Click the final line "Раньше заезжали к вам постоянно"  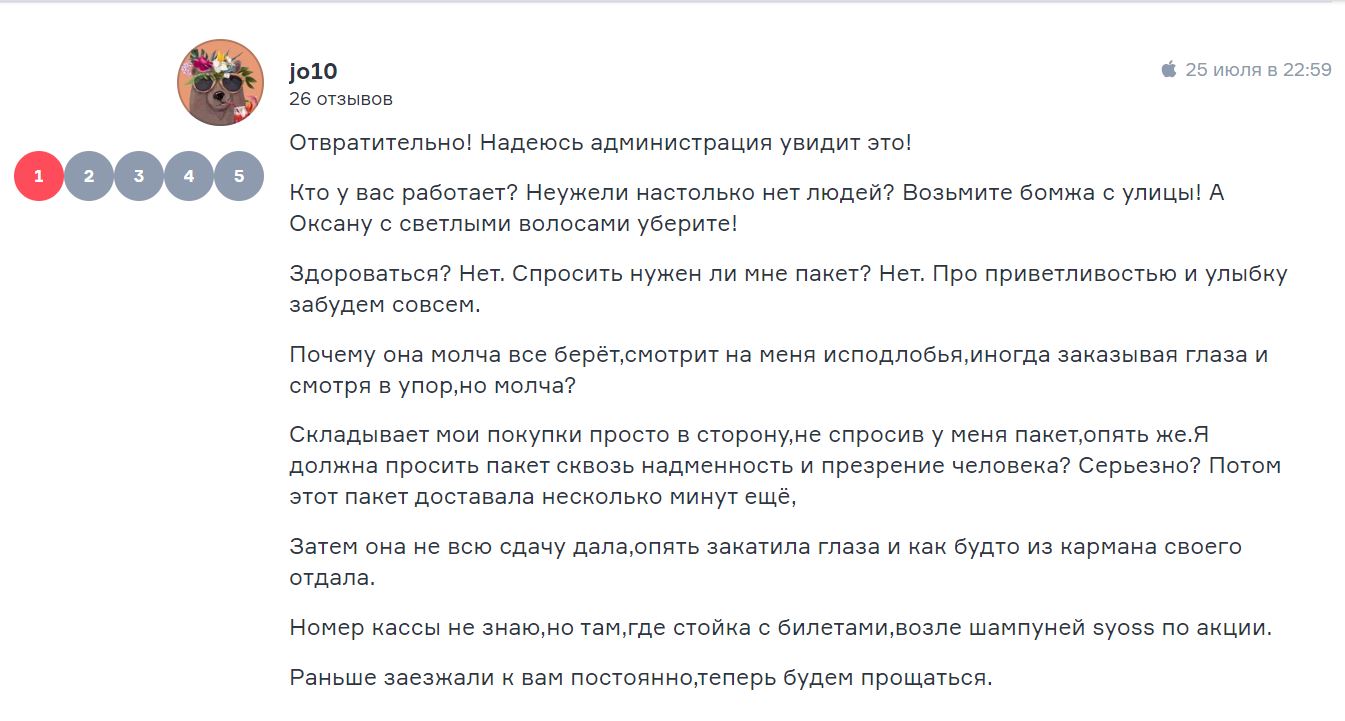[640, 678]
